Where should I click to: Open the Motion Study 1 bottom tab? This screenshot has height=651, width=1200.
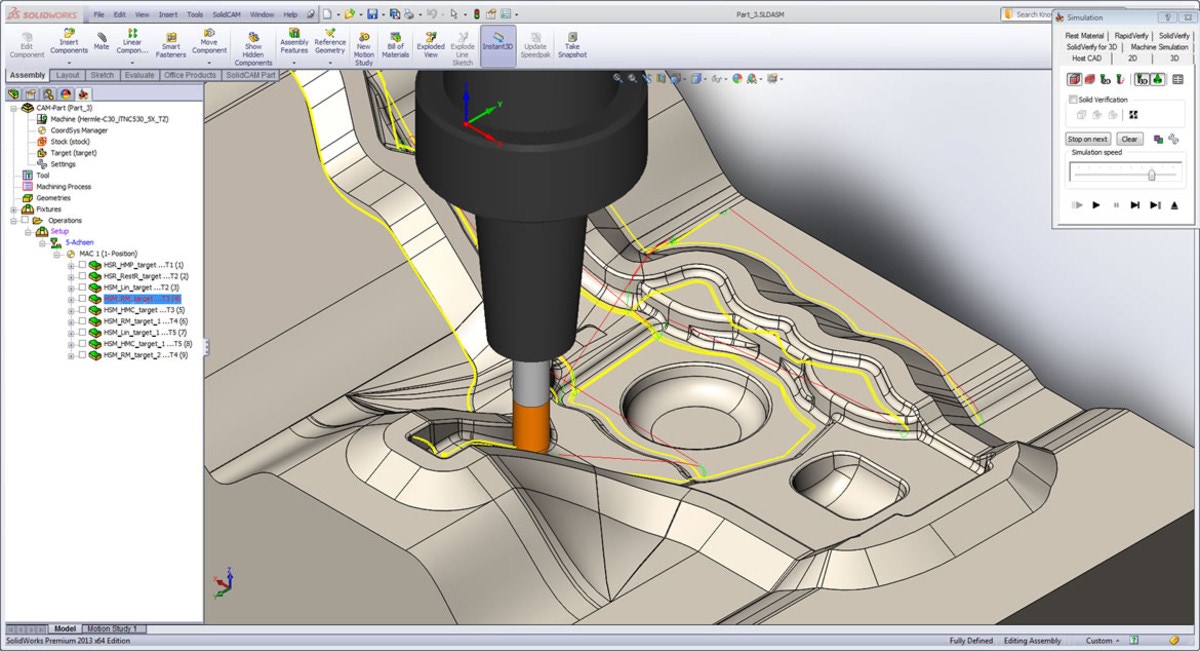(x=115, y=629)
